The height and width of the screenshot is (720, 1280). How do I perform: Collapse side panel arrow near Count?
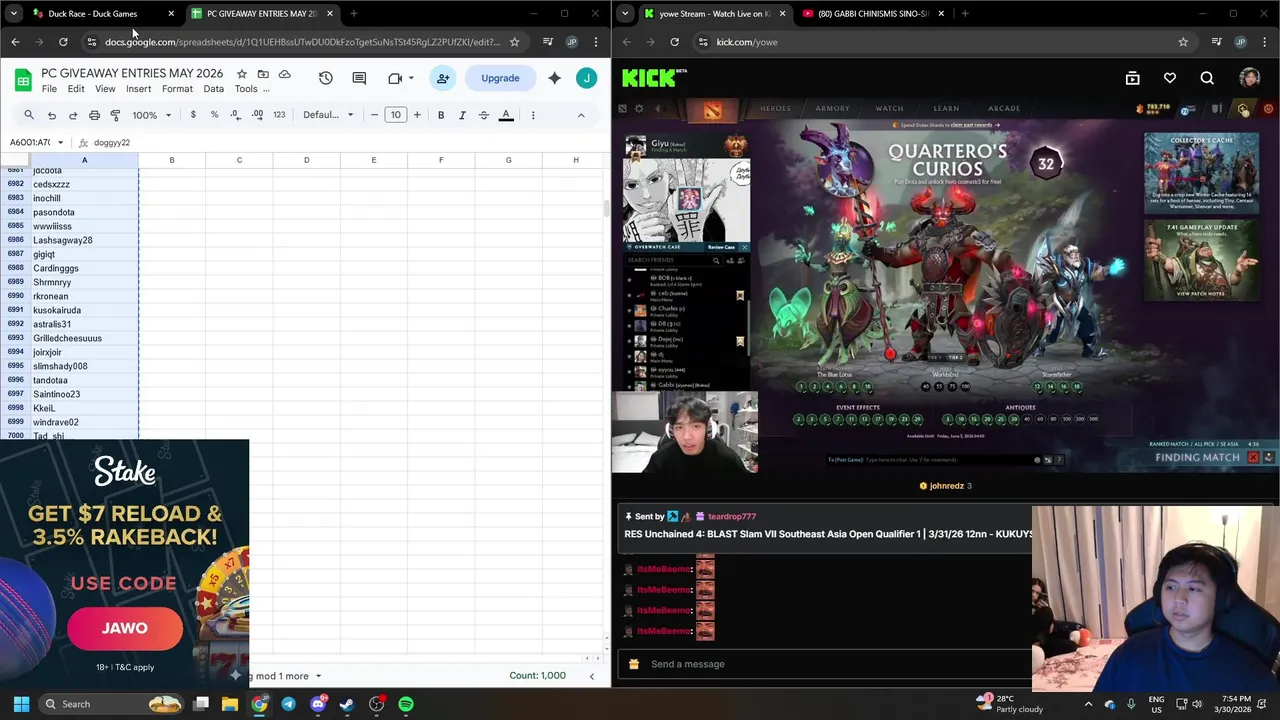point(591,676)
